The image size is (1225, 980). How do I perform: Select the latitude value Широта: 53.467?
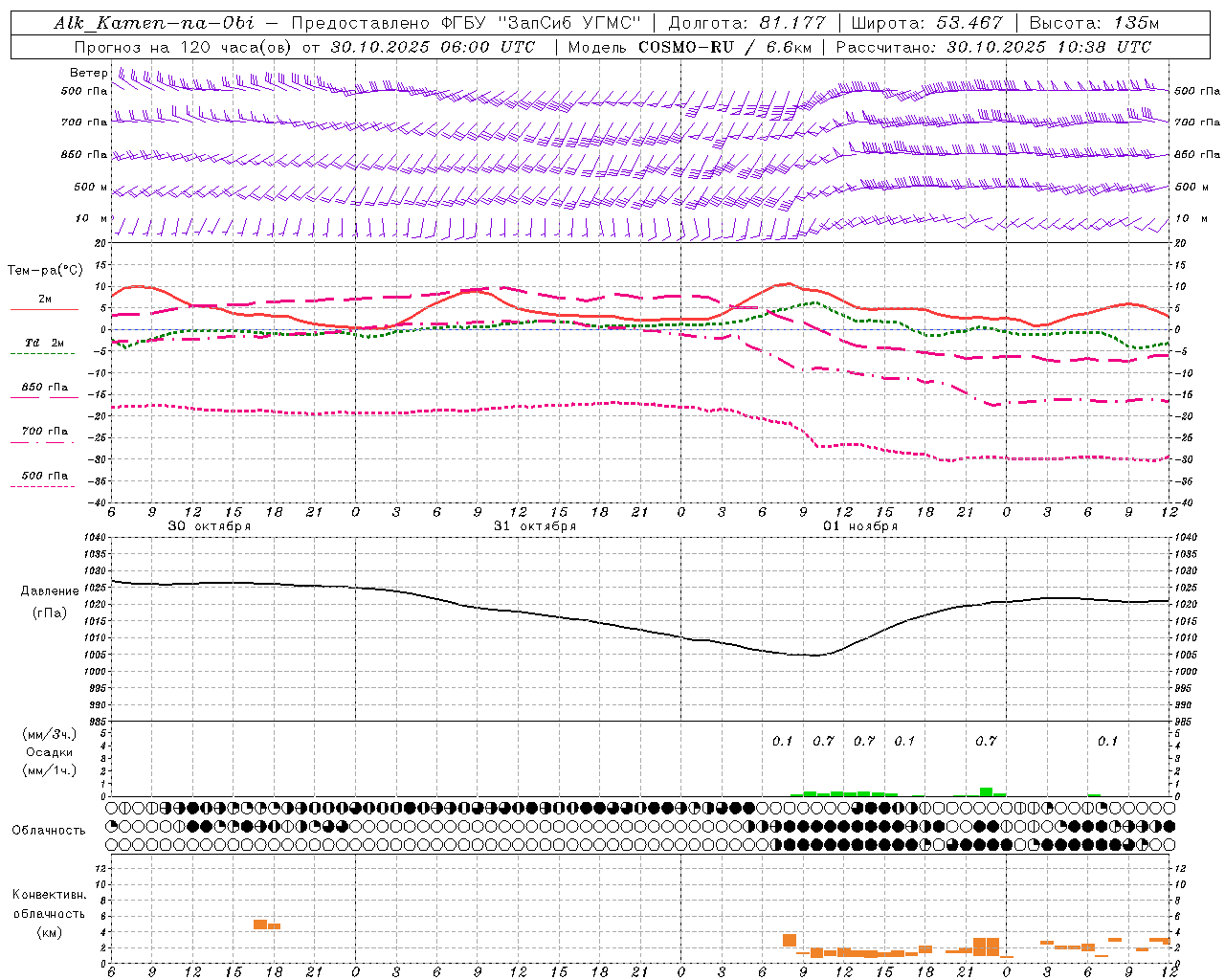tap(926, 23)
